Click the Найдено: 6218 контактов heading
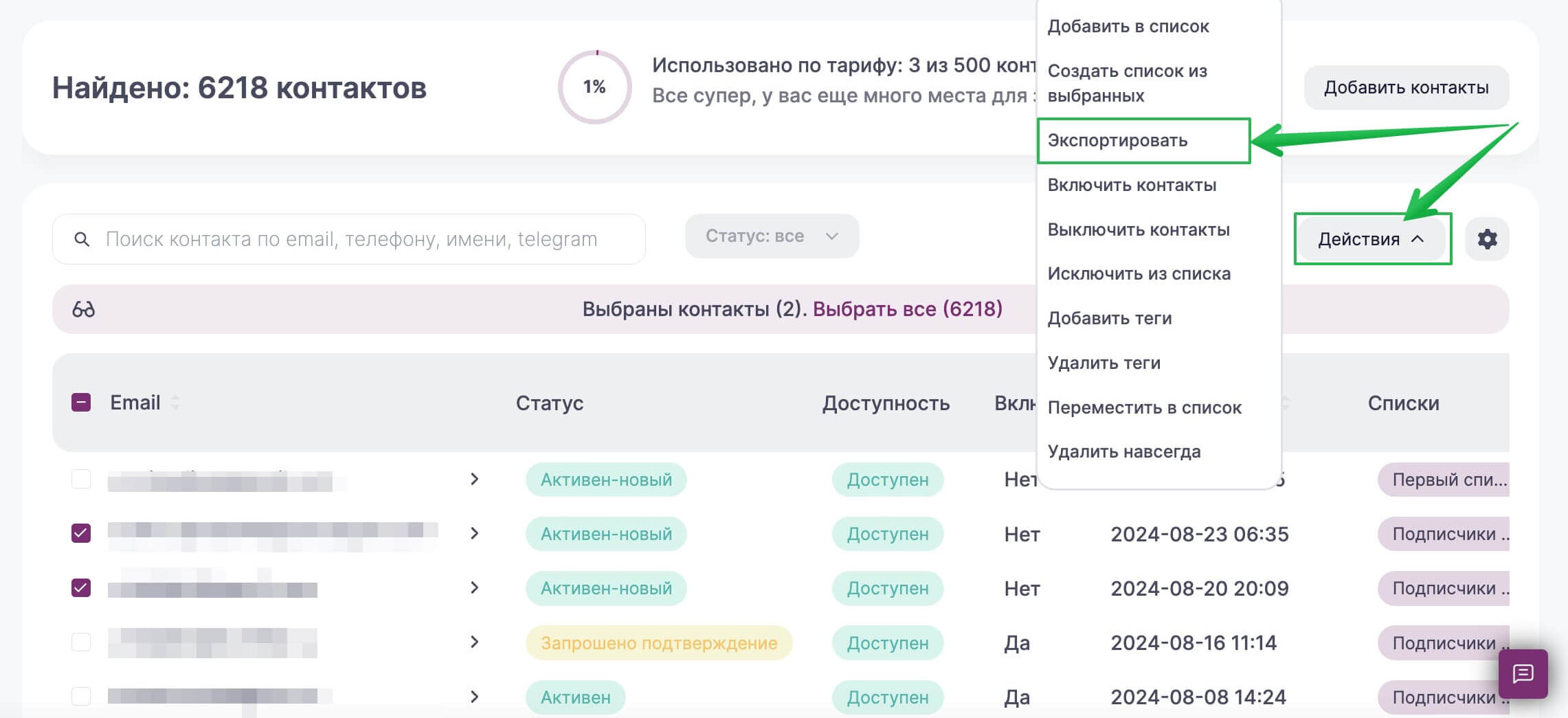 pos(239,87)
